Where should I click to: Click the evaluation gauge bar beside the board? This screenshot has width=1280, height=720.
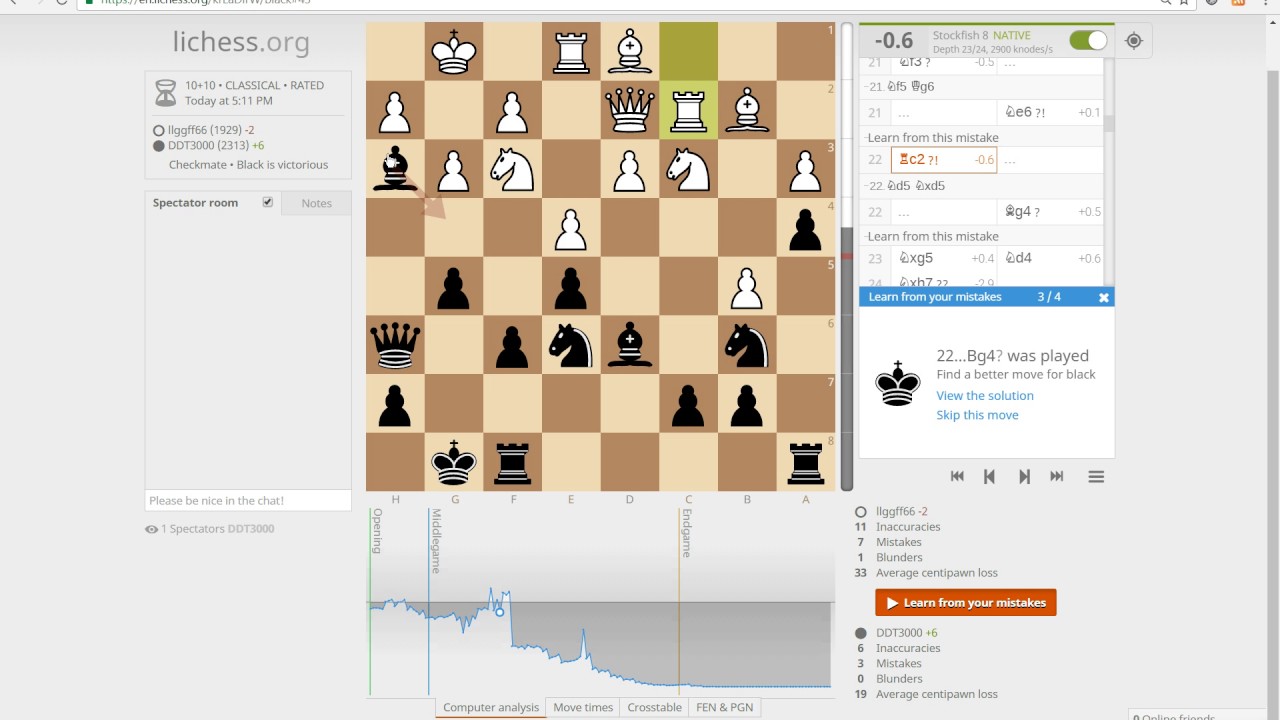tap(848, 256)
